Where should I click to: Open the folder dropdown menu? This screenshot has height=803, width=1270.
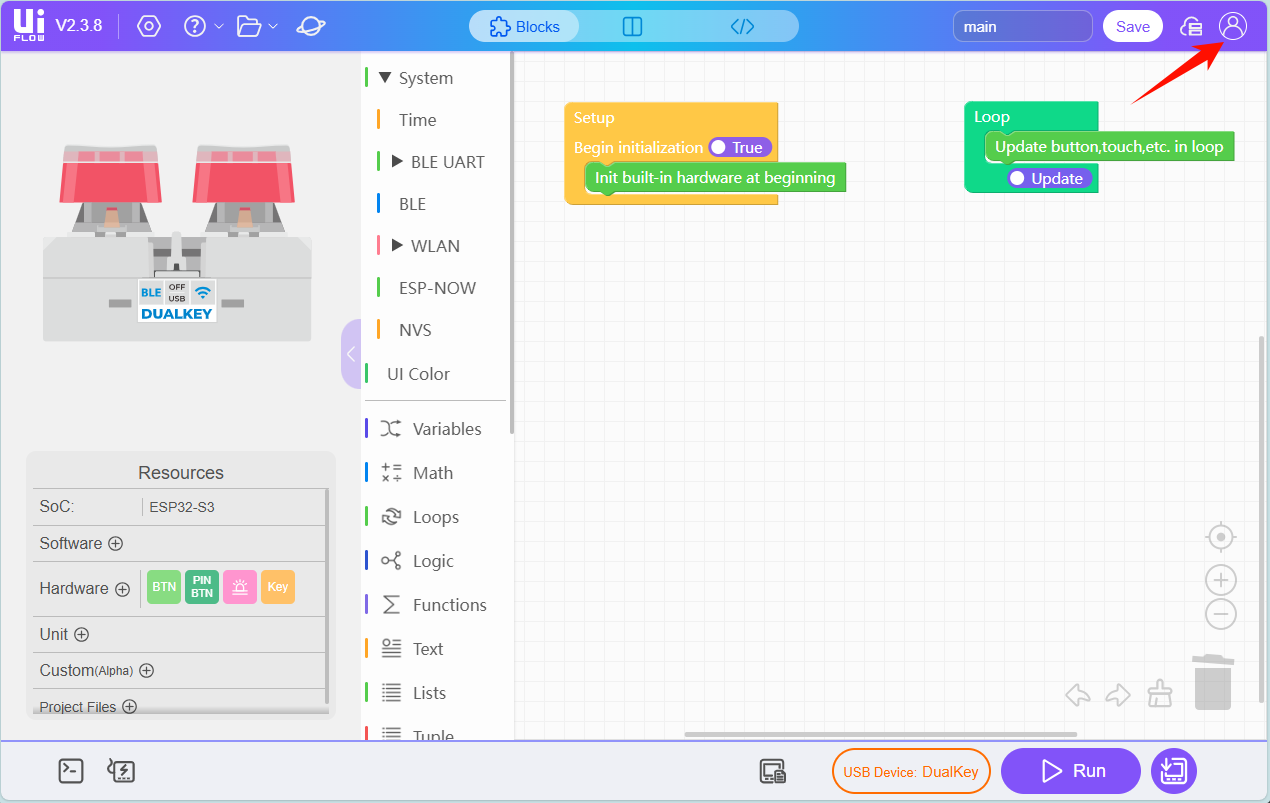tap(257, 27)
